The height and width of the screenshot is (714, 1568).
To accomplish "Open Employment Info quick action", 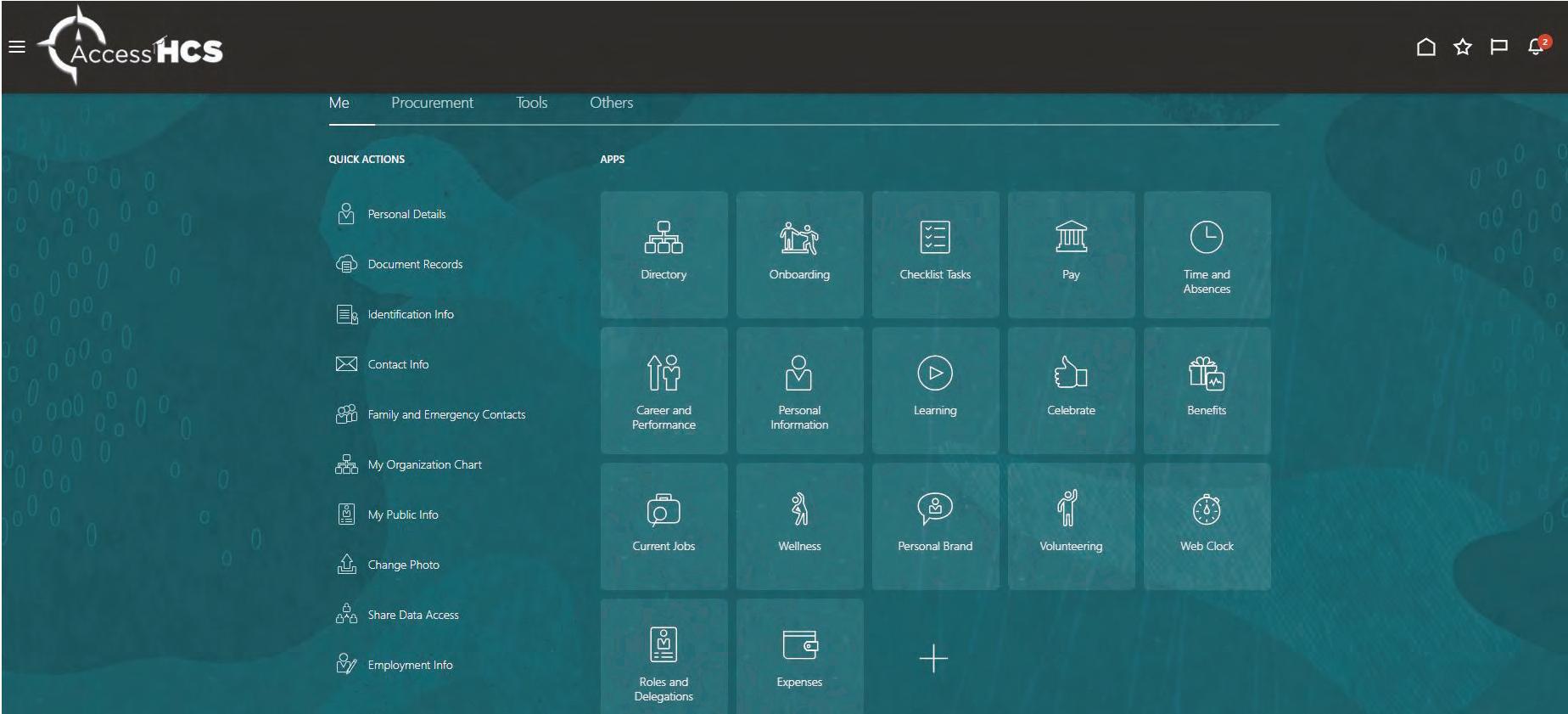I will 410,665.
